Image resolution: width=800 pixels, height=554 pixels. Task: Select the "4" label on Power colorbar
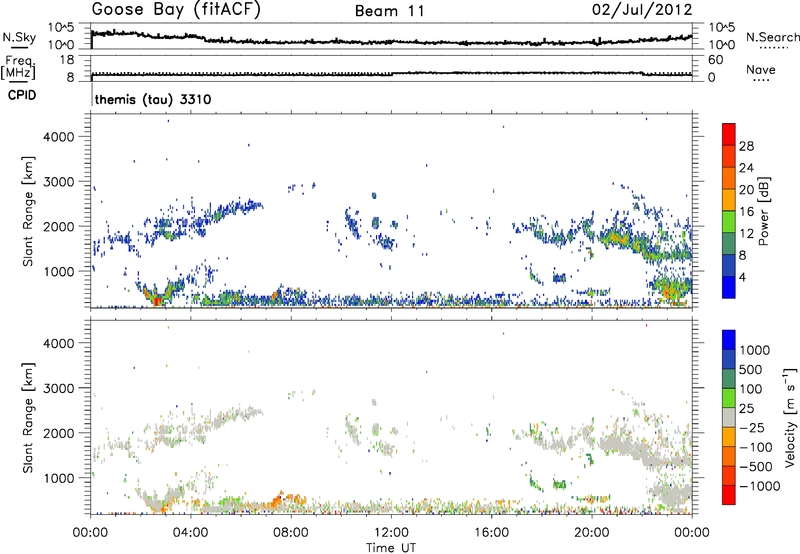point(743,278)
